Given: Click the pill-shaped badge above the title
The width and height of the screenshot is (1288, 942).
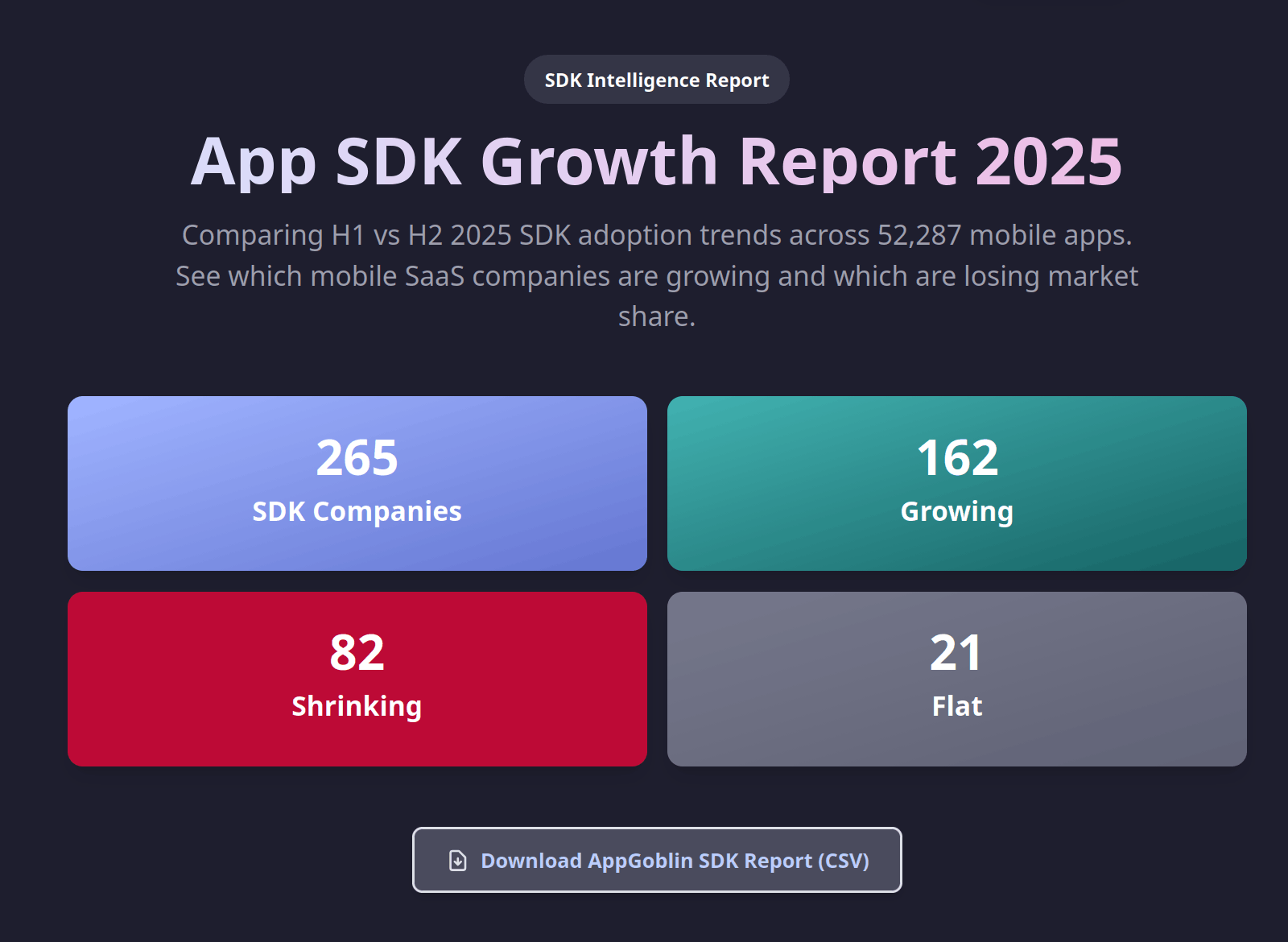Looking at the screenshot, I should (656, 79).
